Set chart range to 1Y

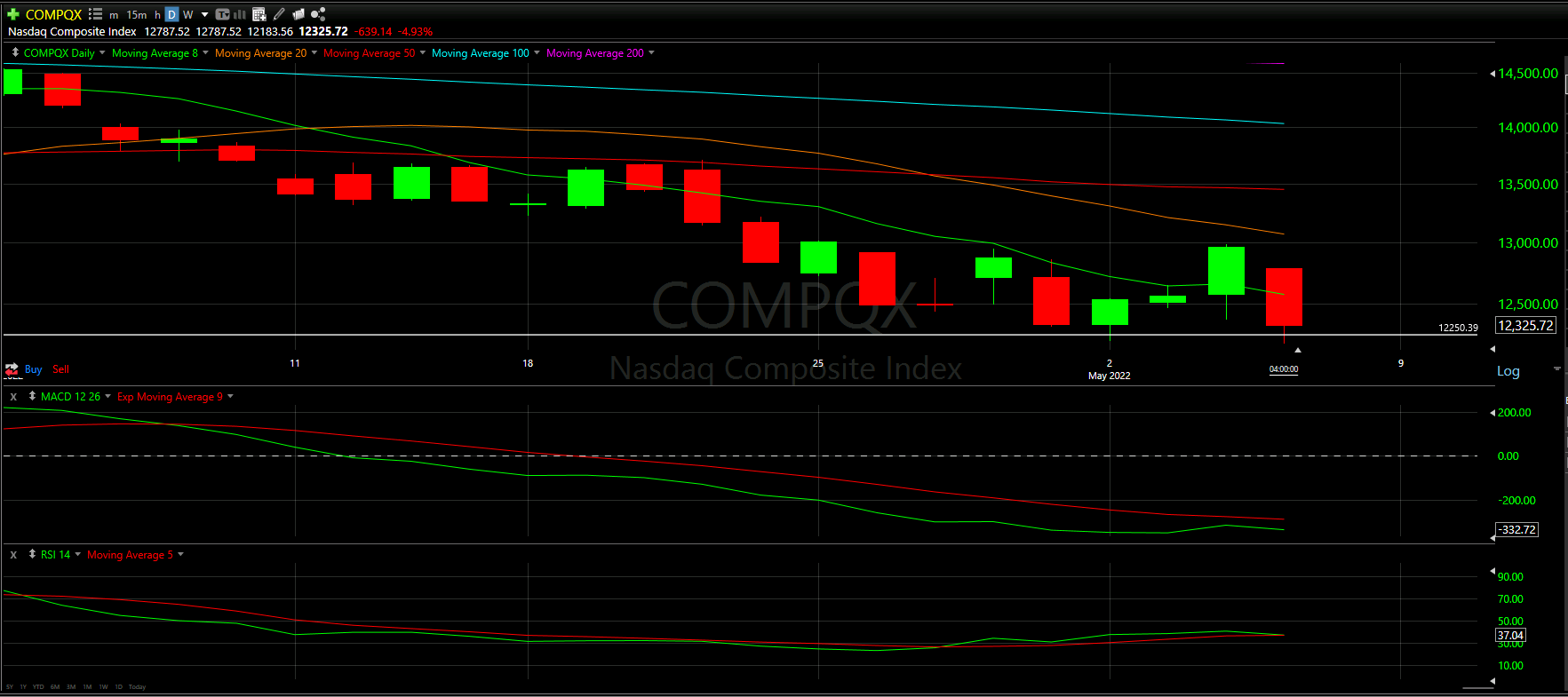(23, 687)
